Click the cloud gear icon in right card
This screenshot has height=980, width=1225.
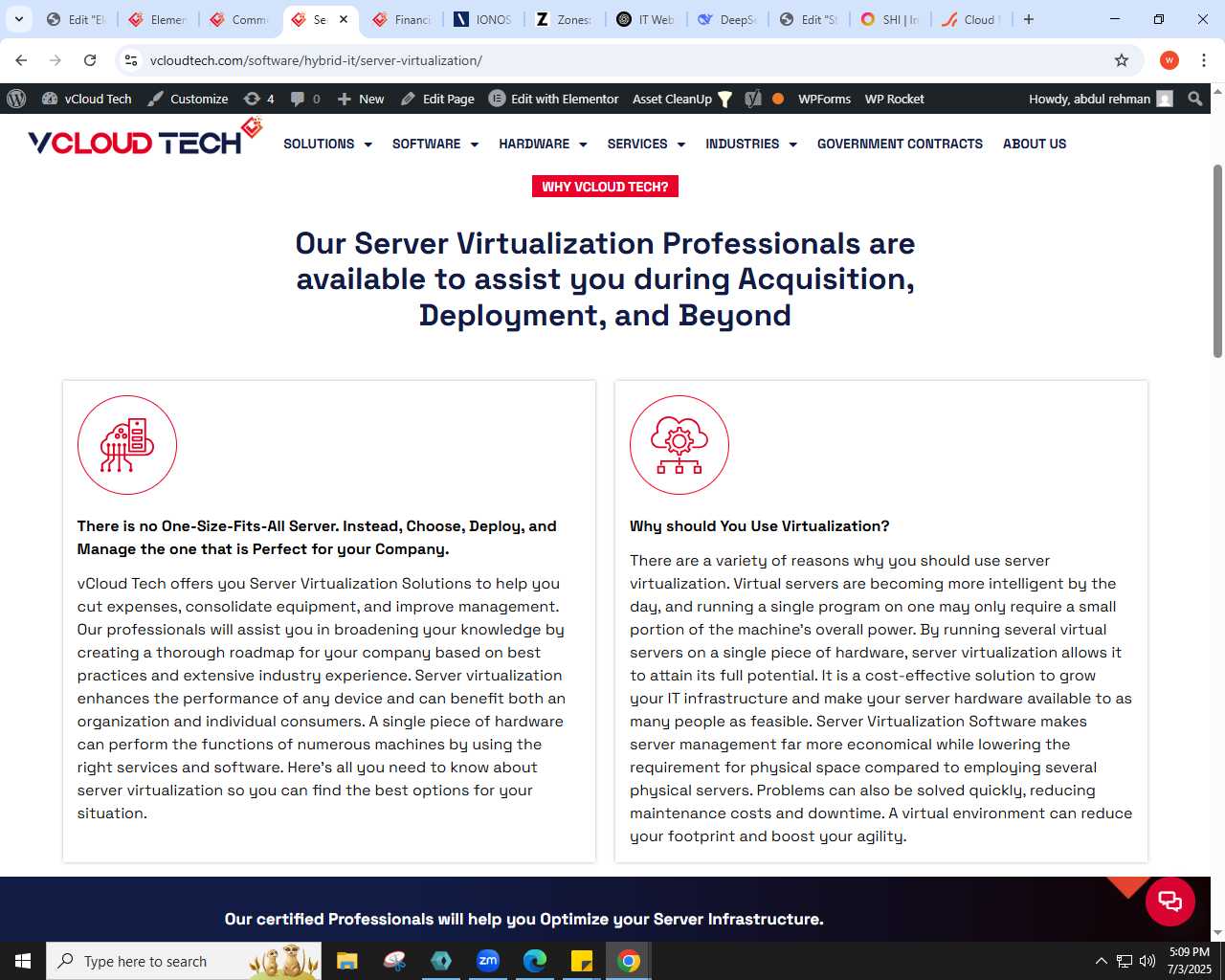click(679, 445)
